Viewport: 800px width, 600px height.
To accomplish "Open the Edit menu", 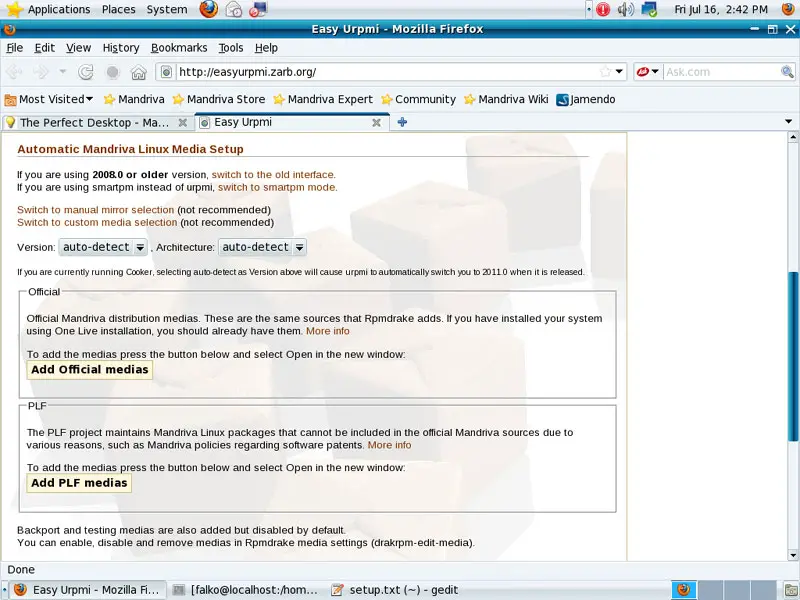I will click(44, 47).
